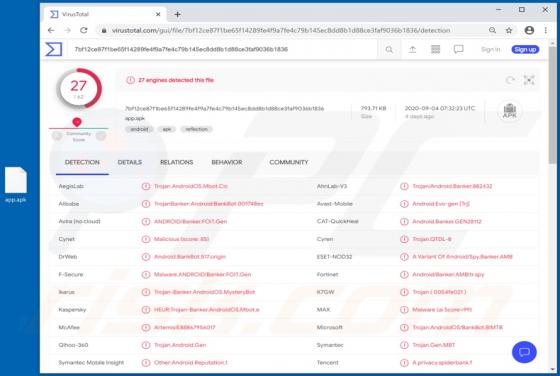Click the similar files graph icon
This screenshot has height=376, width=560.
coord(529,80)
